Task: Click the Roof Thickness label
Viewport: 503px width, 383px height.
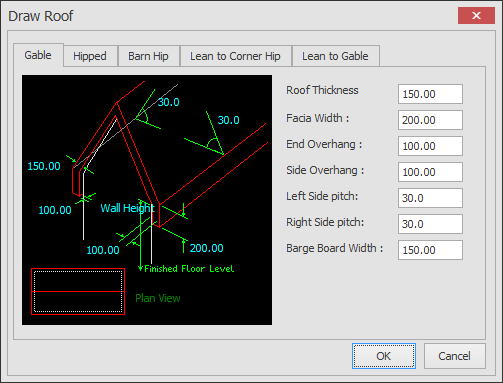Action: [322, 90]
